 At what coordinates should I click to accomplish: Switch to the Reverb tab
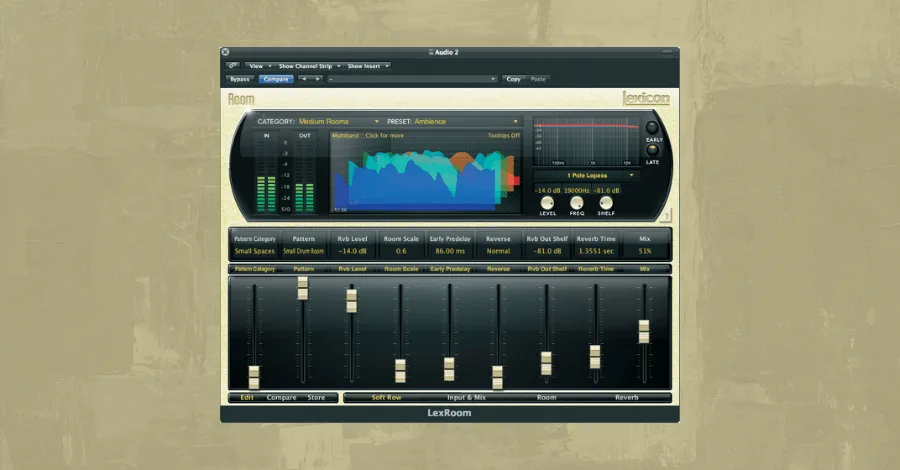[x=627, y=397]
